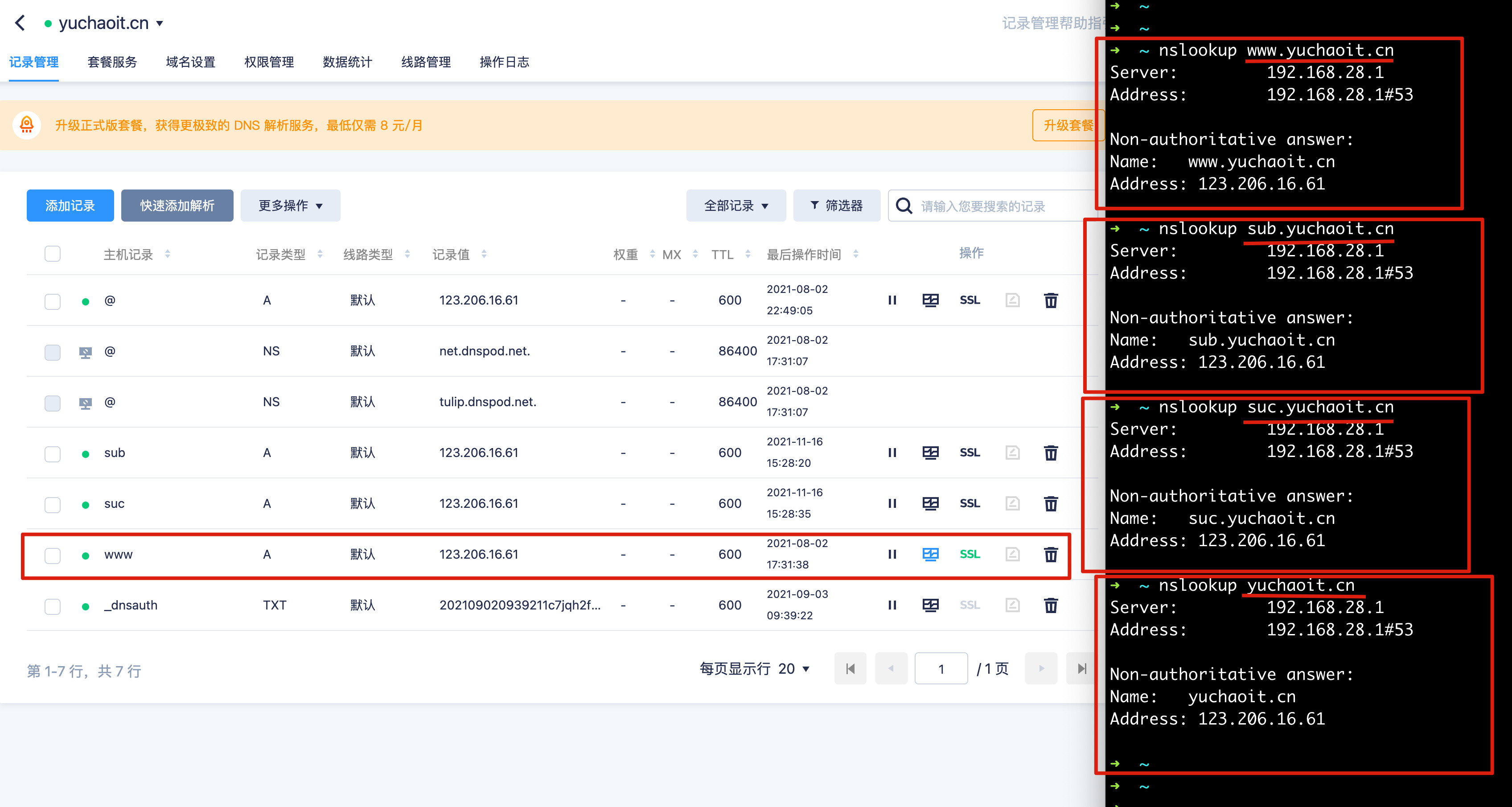The height and width of the screenshot is (807, 1512).
Task: Open monitoring icon for www record
Action: 930,554
